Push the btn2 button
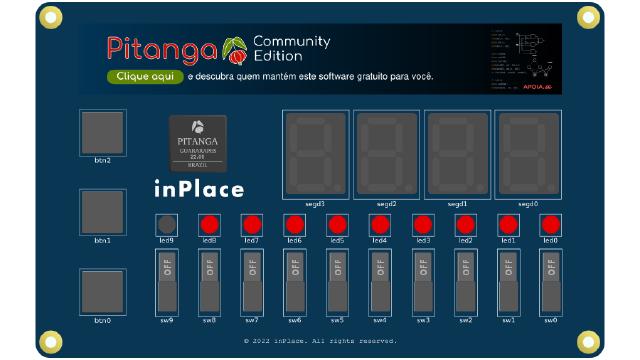The image size is (640, 360). [x=103, y=133]
